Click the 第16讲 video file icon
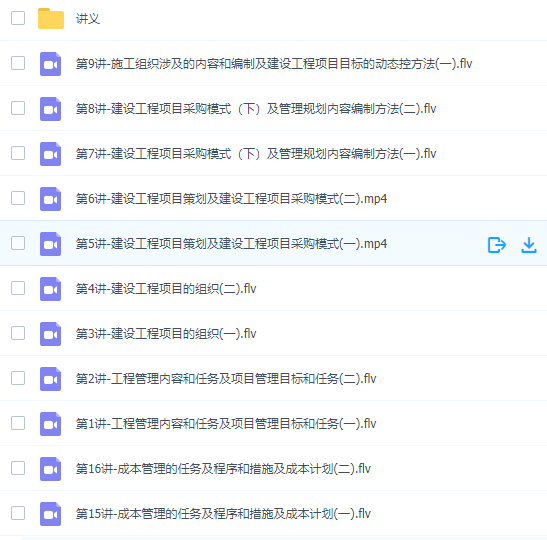The width and height of the screenshot is (547, 540). coord(51,469)
